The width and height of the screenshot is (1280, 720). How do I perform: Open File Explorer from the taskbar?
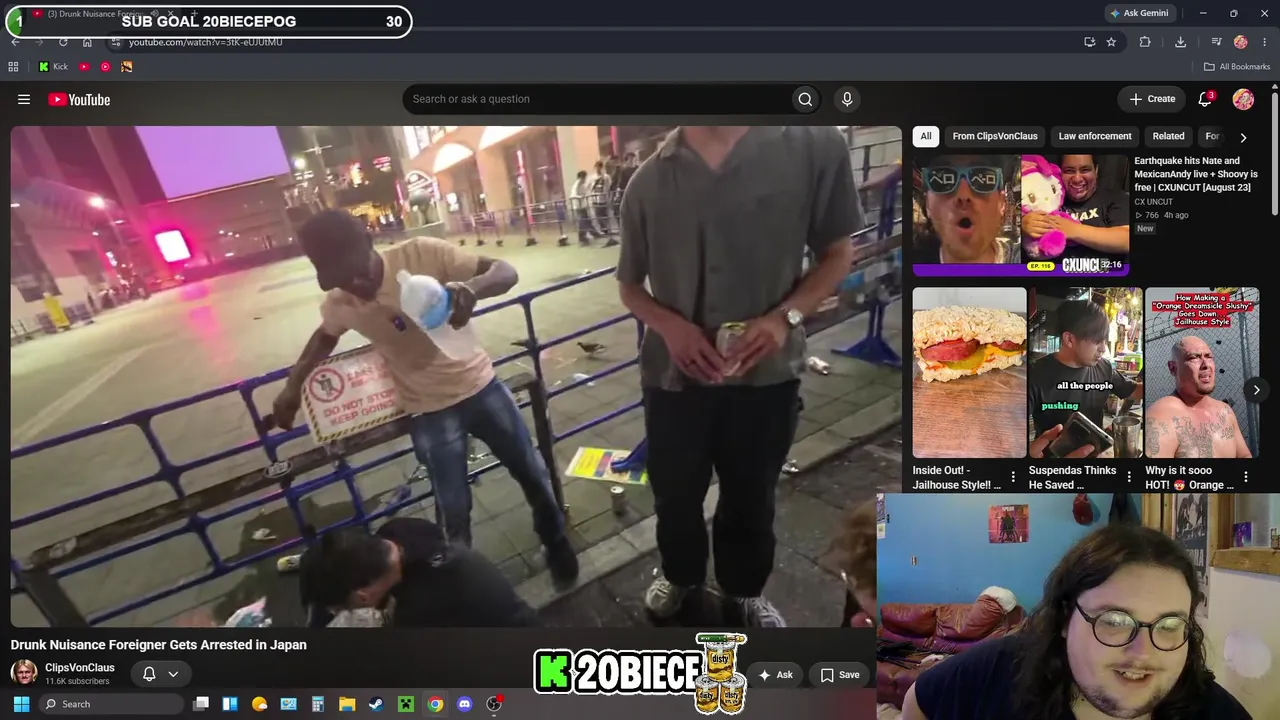point(347,704)
